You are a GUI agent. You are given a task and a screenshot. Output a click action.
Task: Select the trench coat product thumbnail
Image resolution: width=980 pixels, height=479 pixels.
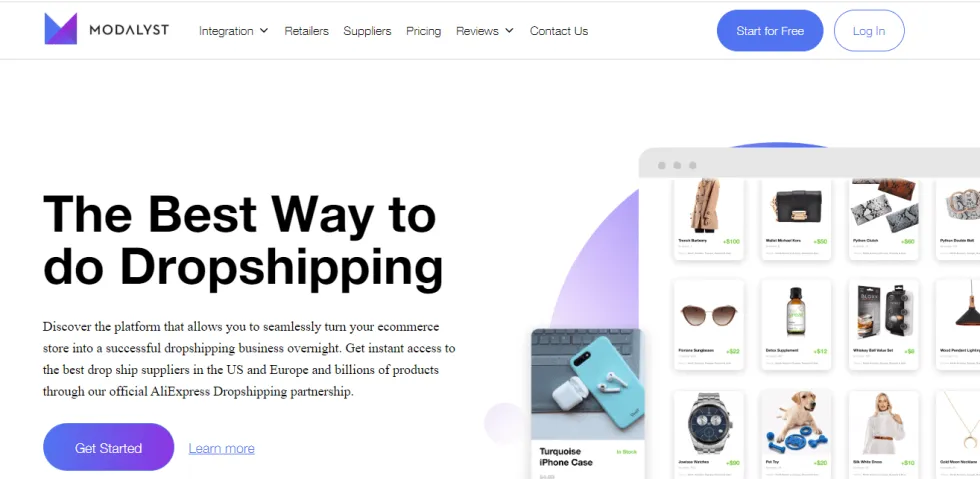pos(708,205)
